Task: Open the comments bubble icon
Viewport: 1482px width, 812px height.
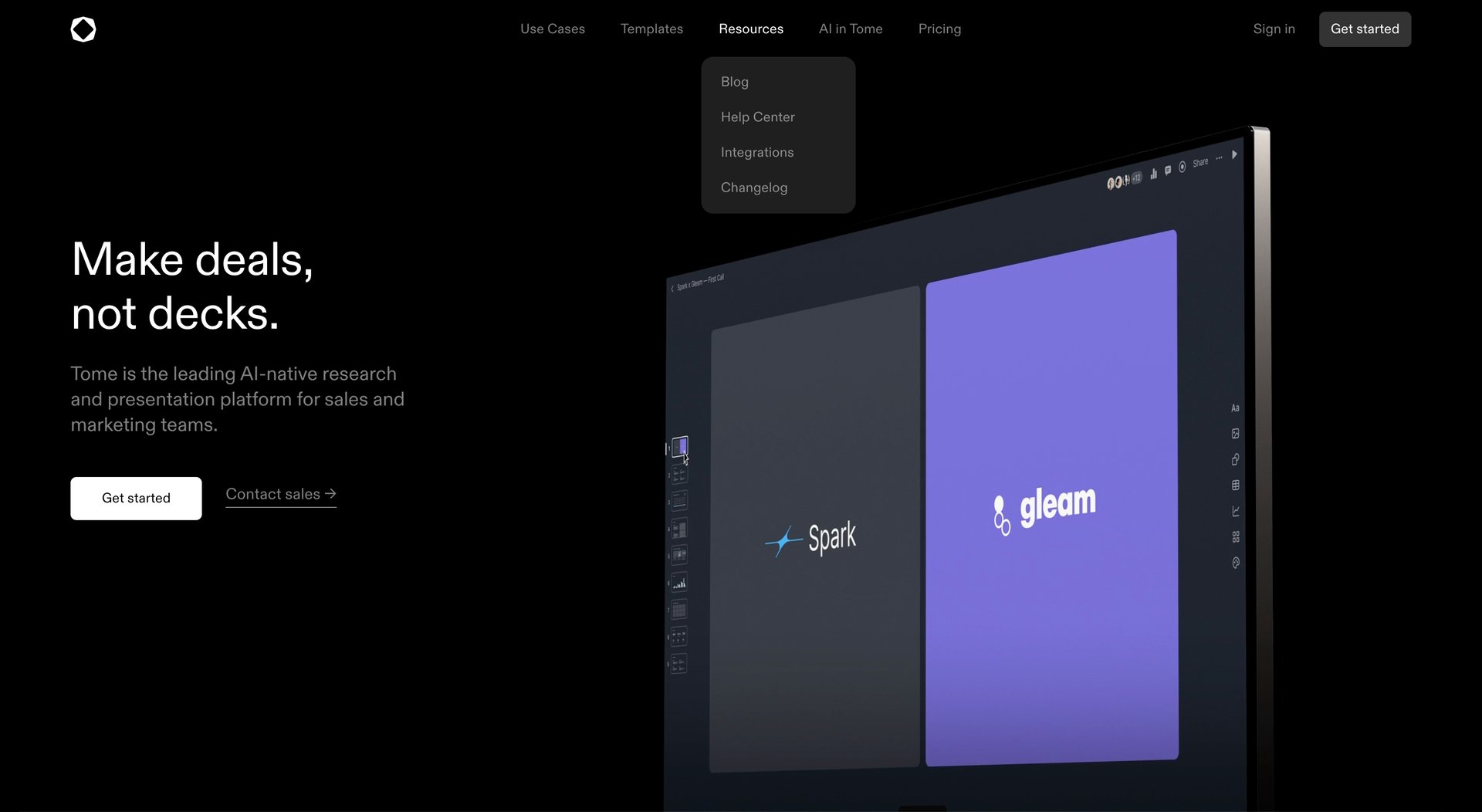Action: click(x=1168, y=171)
